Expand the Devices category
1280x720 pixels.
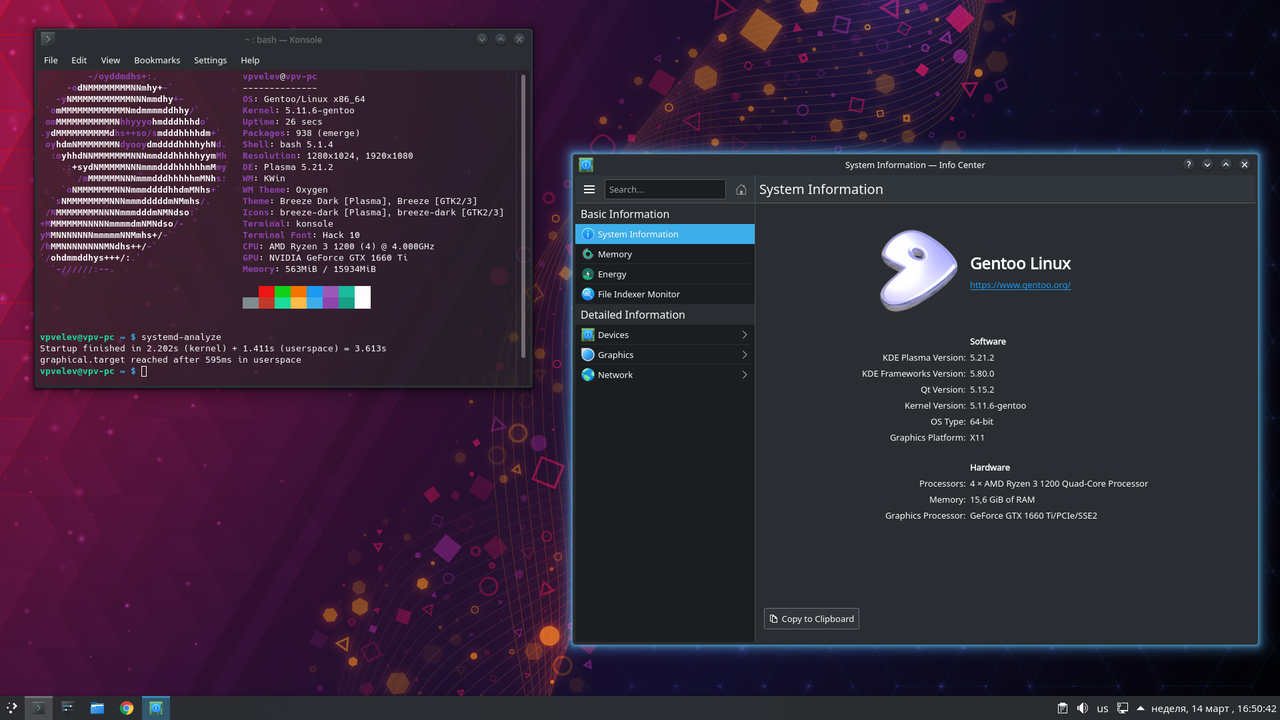tap(665, 335)
